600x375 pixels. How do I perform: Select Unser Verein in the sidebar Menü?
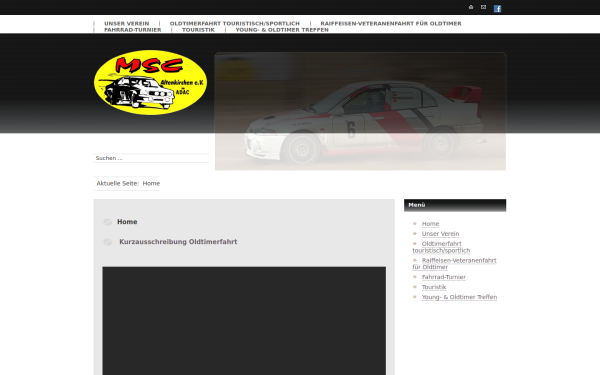coord(440,233)
